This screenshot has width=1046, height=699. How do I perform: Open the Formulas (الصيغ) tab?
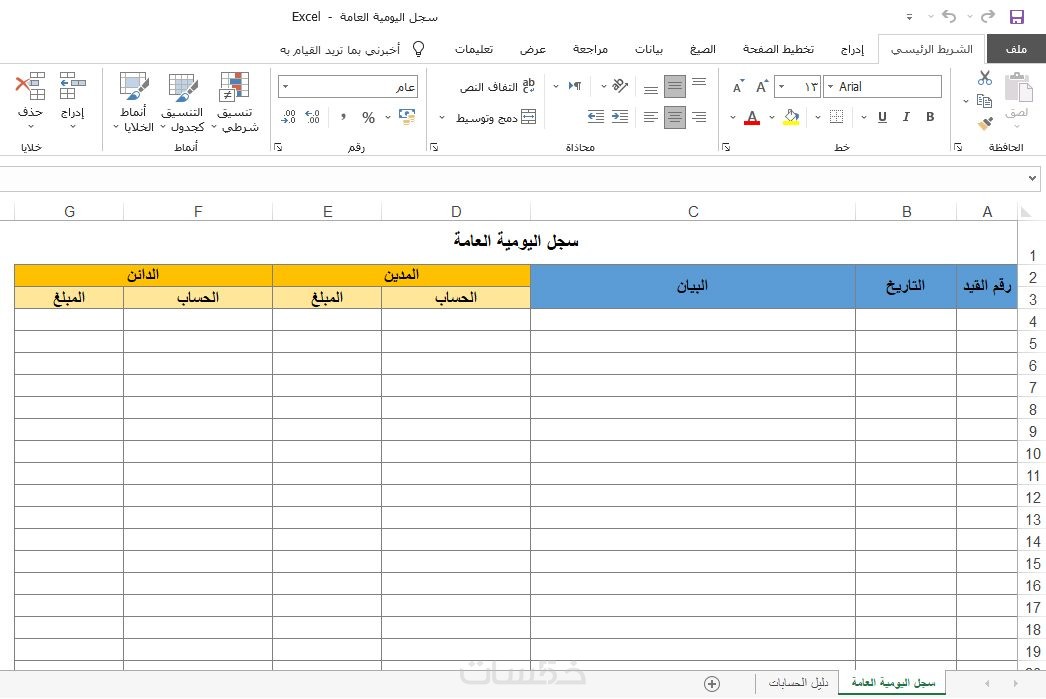pyautogui.click(x=702, y=49)
